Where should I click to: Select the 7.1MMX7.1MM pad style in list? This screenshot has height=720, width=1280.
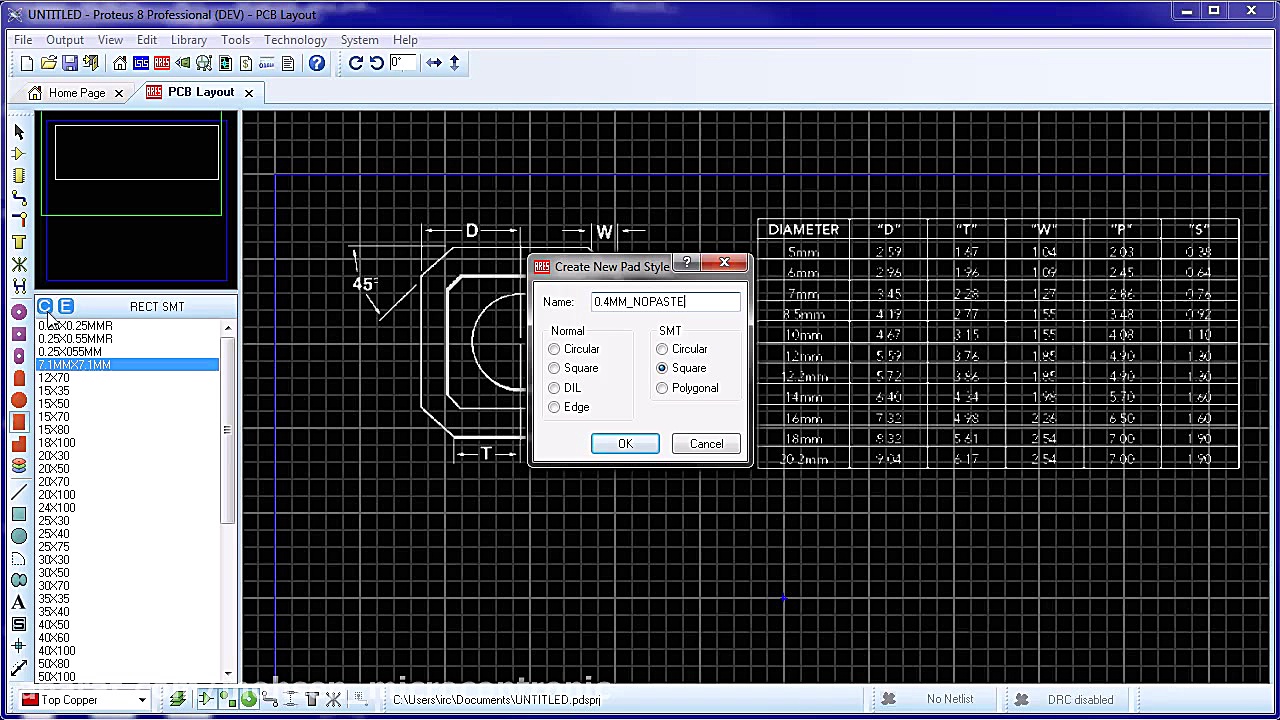tap(127, 365)
